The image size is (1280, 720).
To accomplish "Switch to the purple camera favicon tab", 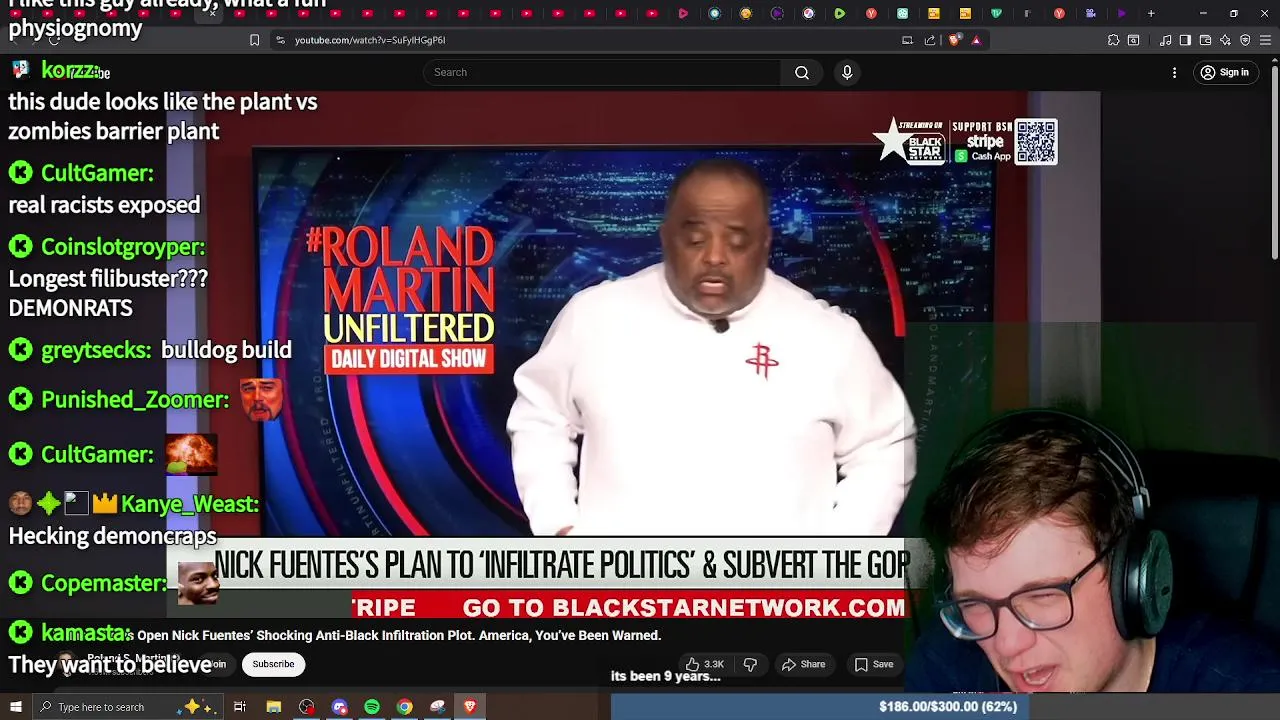I will [x=1091, y=13].
